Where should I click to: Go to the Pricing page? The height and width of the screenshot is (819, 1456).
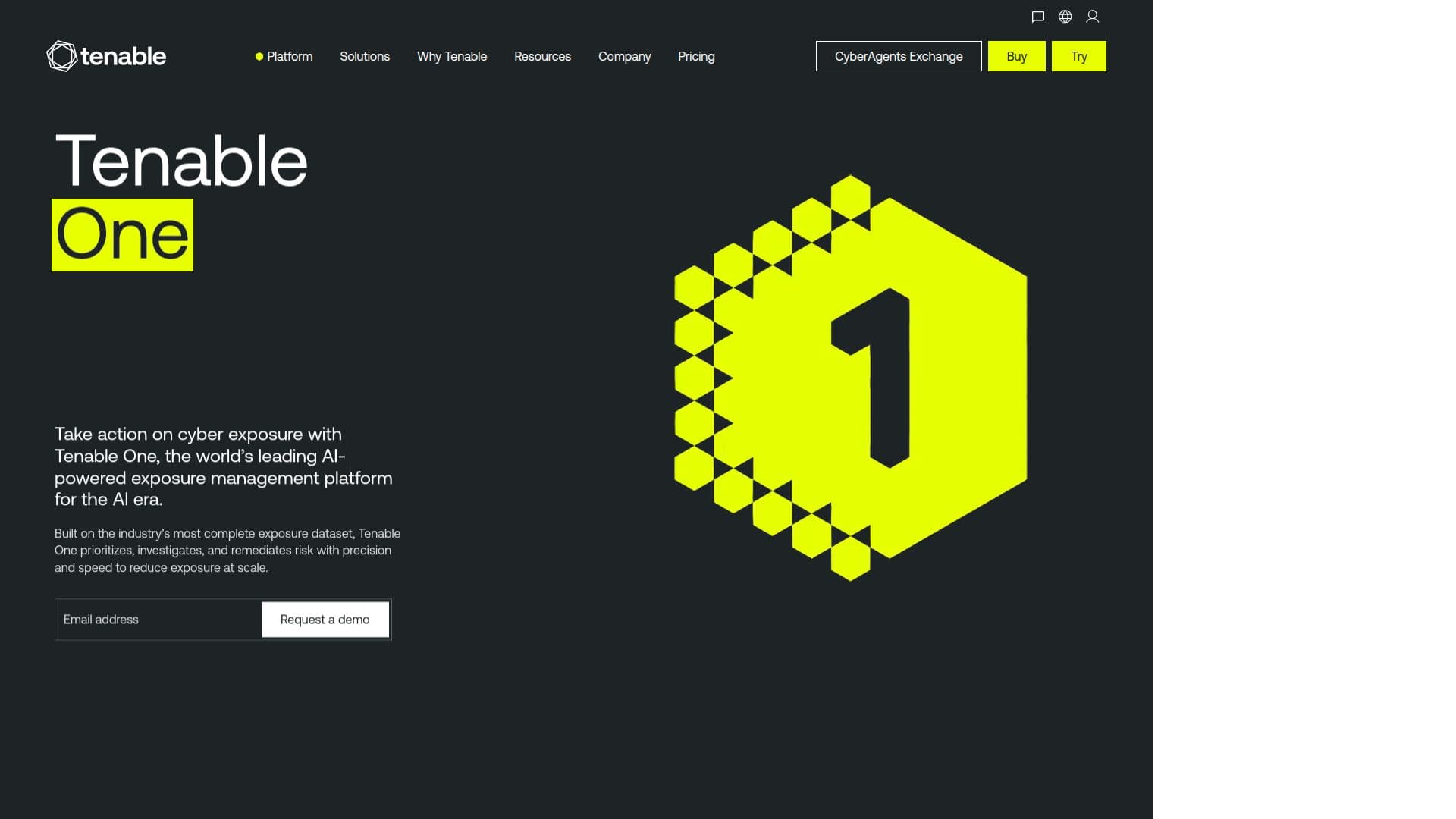click(x=696, y=56)
